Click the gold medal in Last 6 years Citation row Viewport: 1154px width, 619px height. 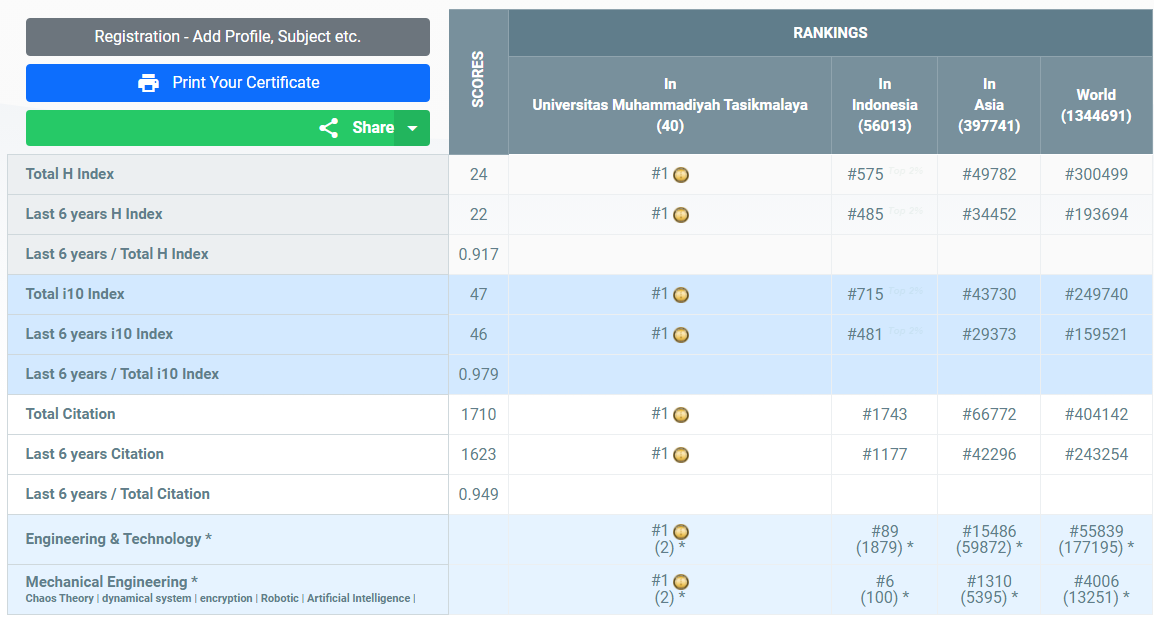click(681, 455)
